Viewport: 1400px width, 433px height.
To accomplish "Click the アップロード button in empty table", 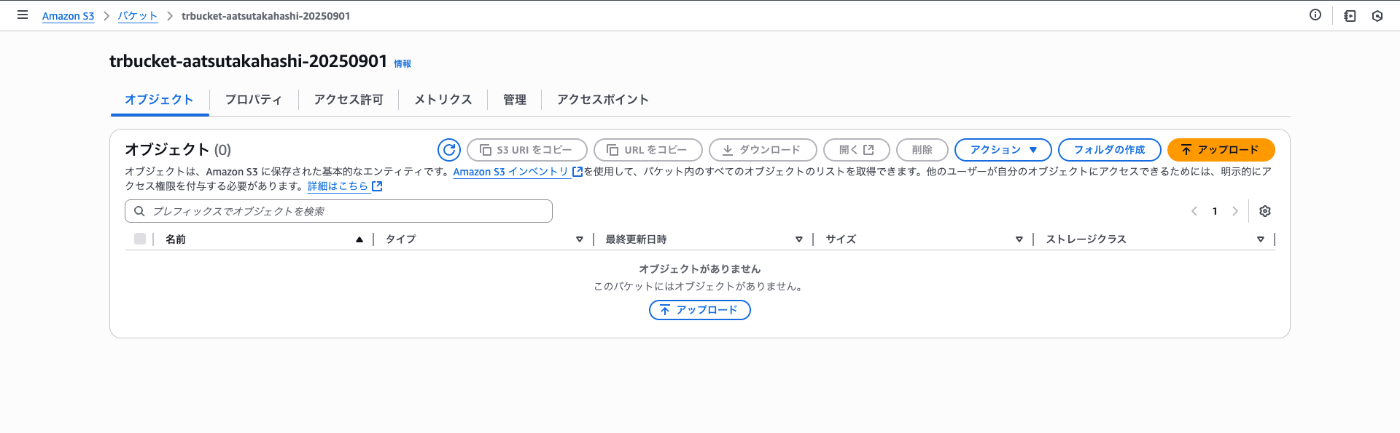I will [700, 310].
